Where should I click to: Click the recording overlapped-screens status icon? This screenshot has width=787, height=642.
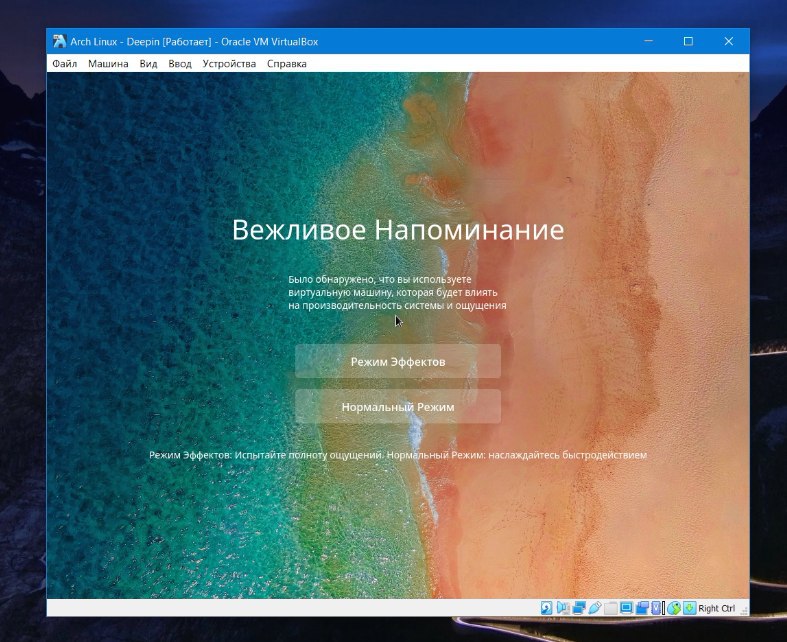(642, 608)
